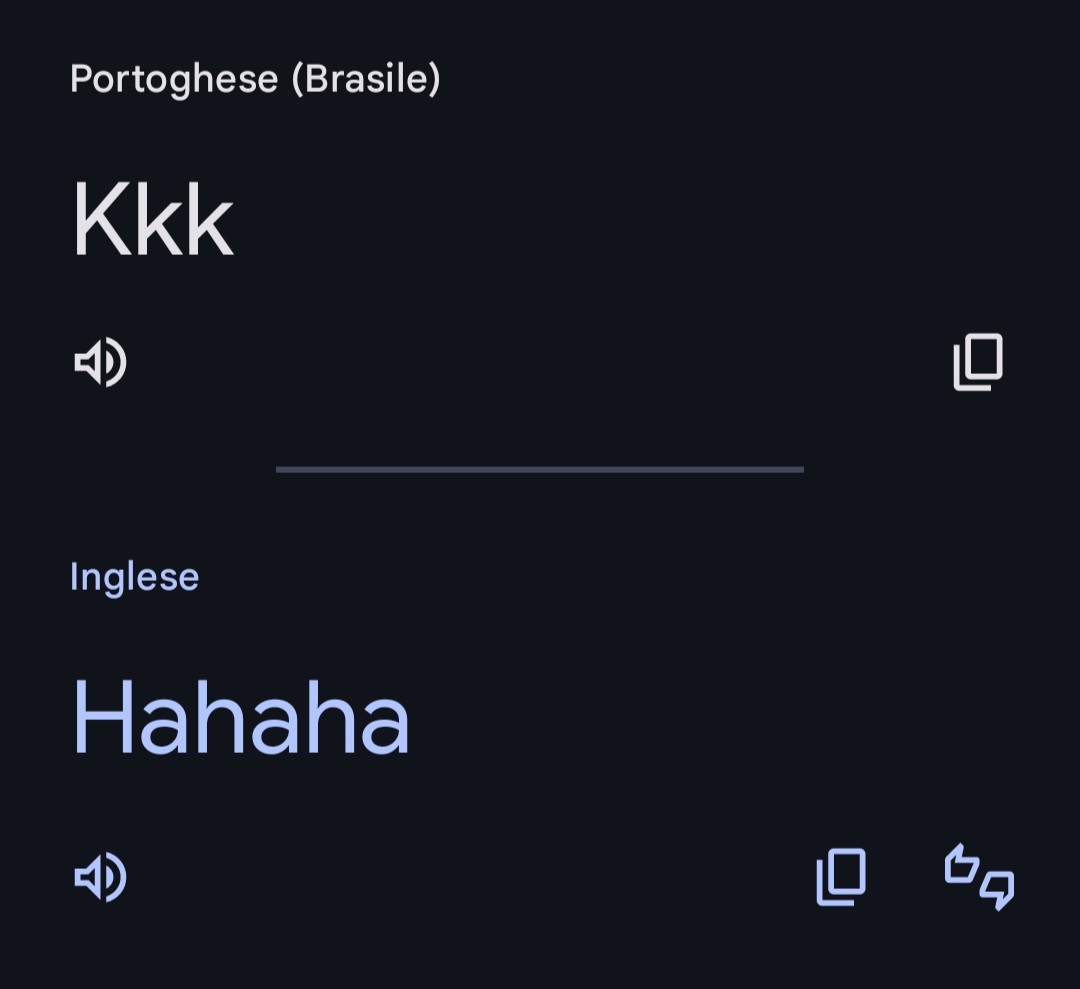Listen to the English translation Hahaha
The height and width of the screenshot is (989, 1080).
pyautogui.click(x=100, y=878)
